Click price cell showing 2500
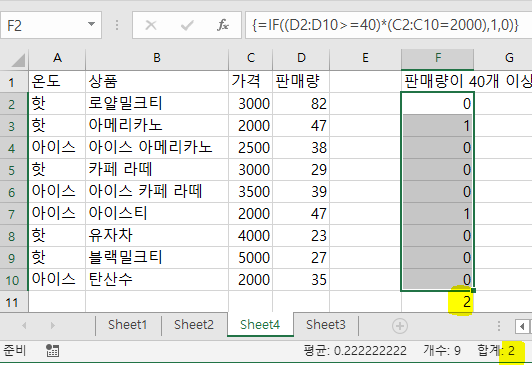 tap(251, 148)
